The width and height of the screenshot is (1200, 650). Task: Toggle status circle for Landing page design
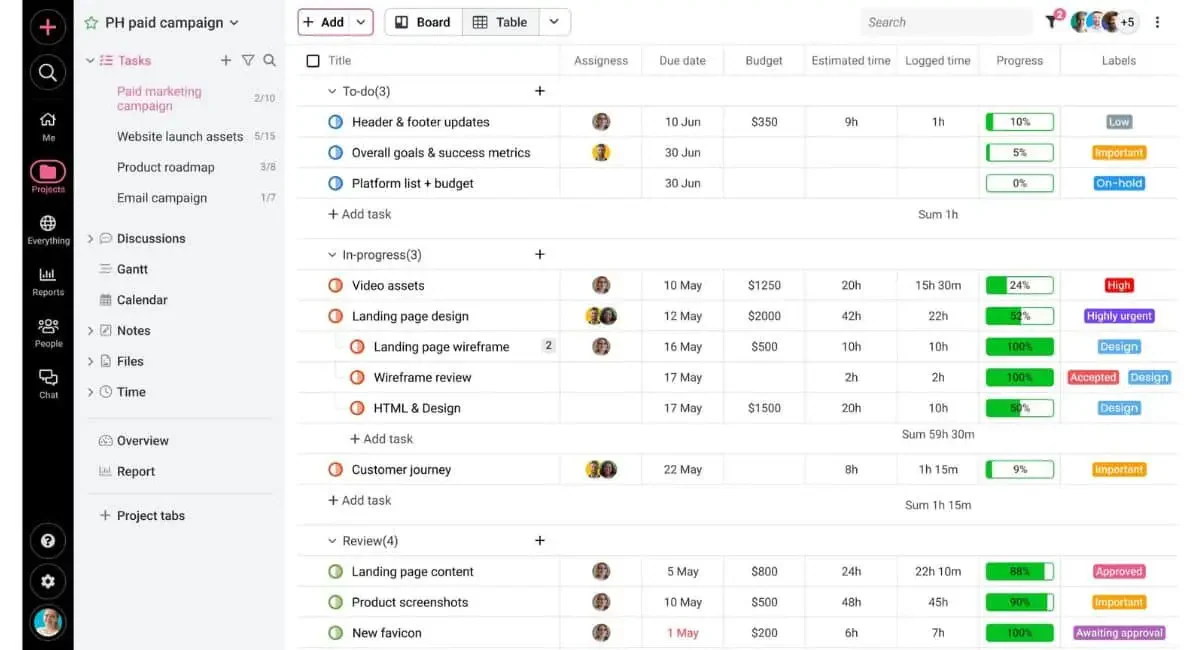pyautogui.click(x=336, y=316)
